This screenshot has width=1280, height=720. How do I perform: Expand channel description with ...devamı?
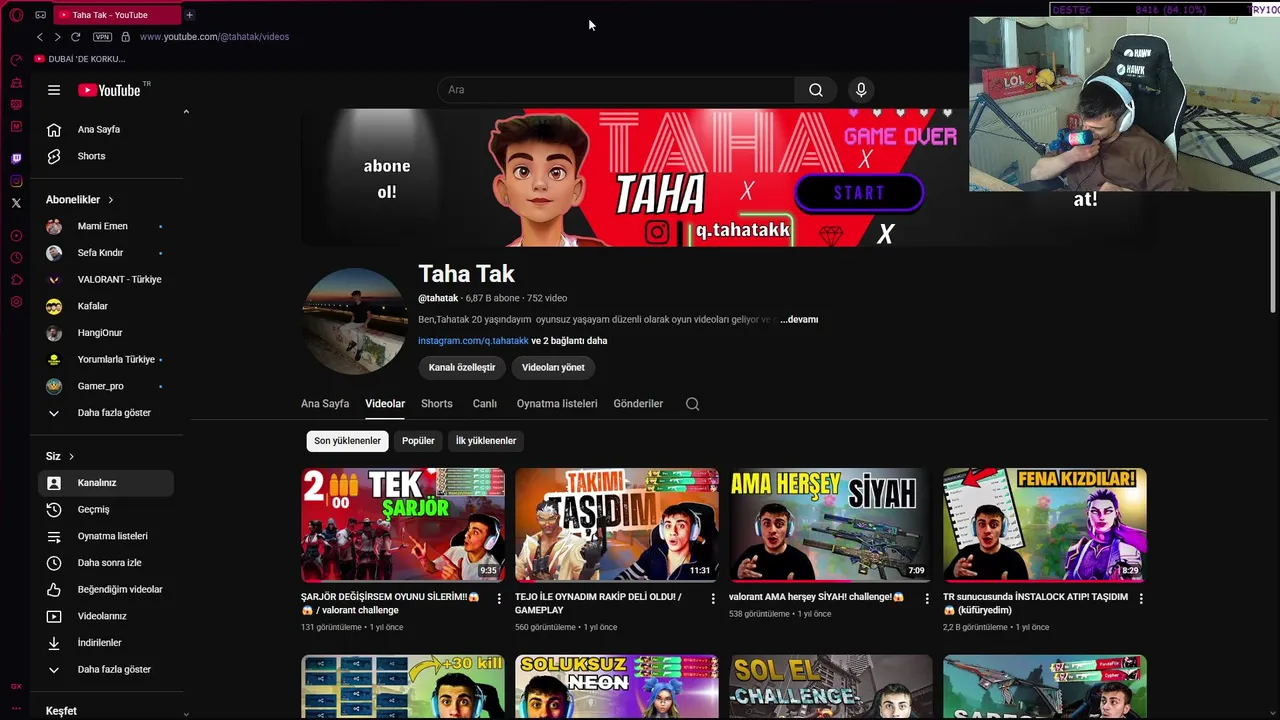(x=799, y=319)
